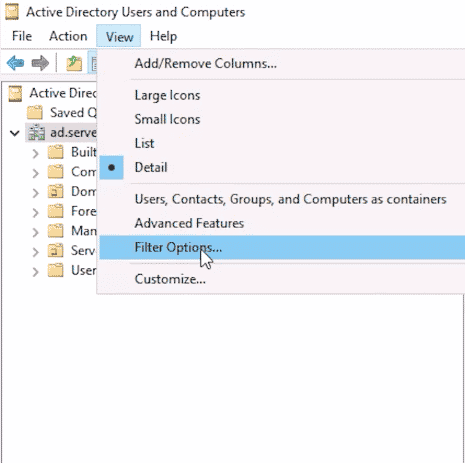Open the File menu
465x463 pixels.
22,36
